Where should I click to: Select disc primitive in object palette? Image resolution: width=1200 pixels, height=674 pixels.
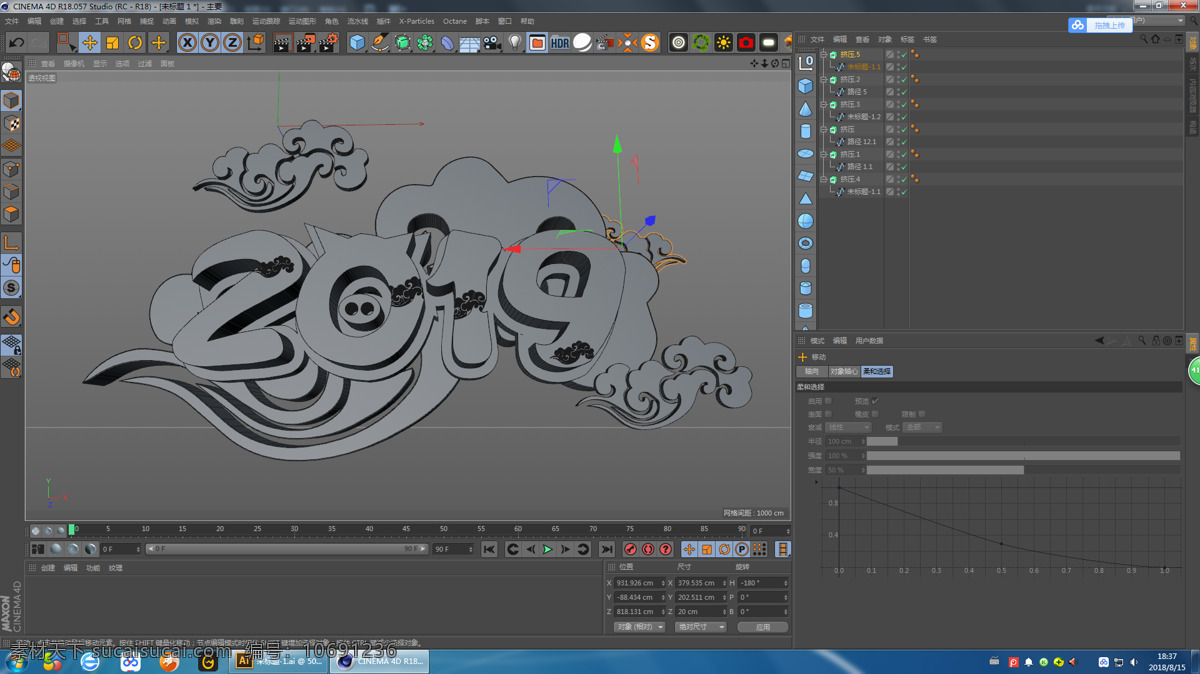[806, 154]
